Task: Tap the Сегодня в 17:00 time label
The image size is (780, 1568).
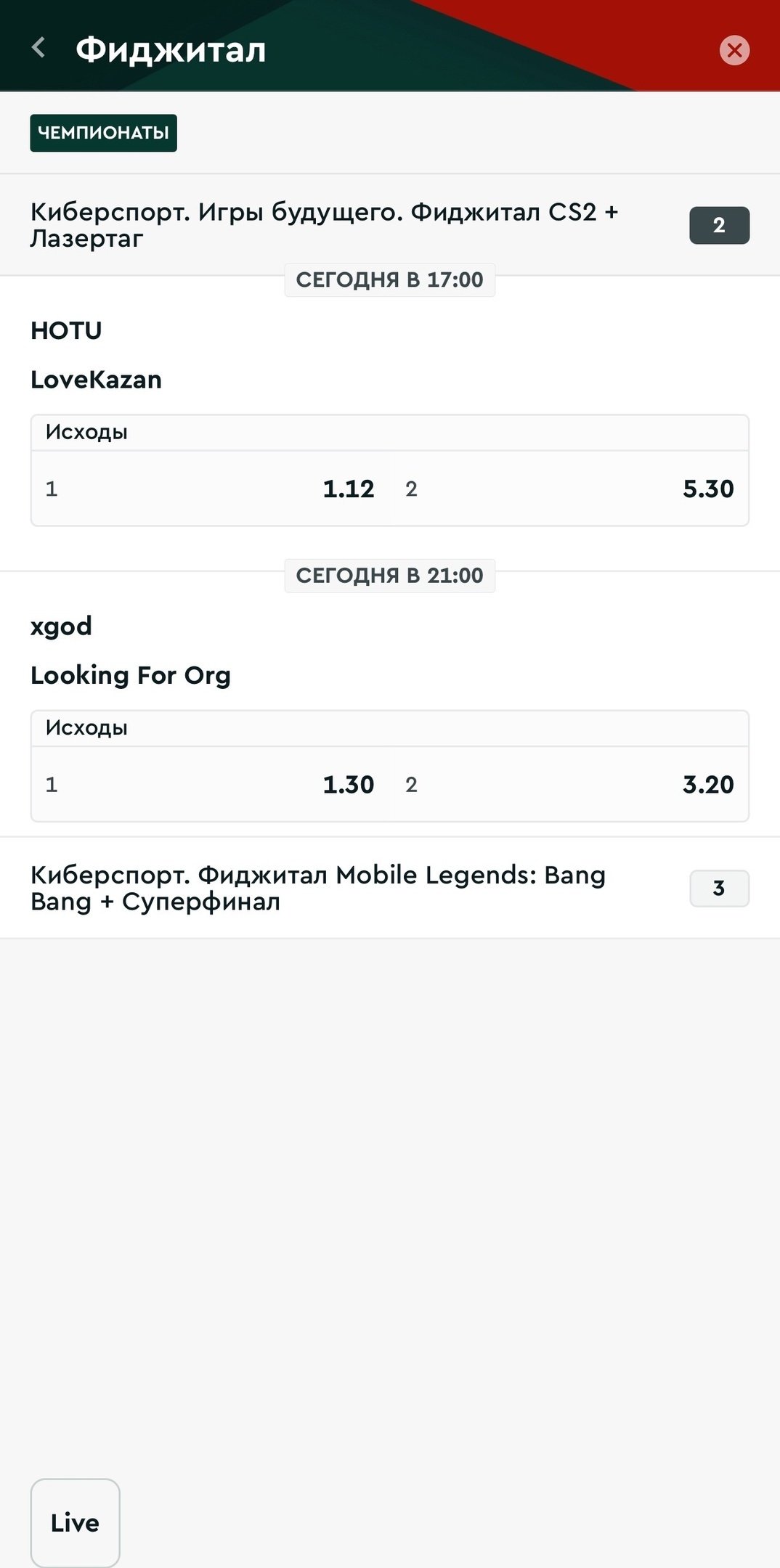Action: pos(389,279)
